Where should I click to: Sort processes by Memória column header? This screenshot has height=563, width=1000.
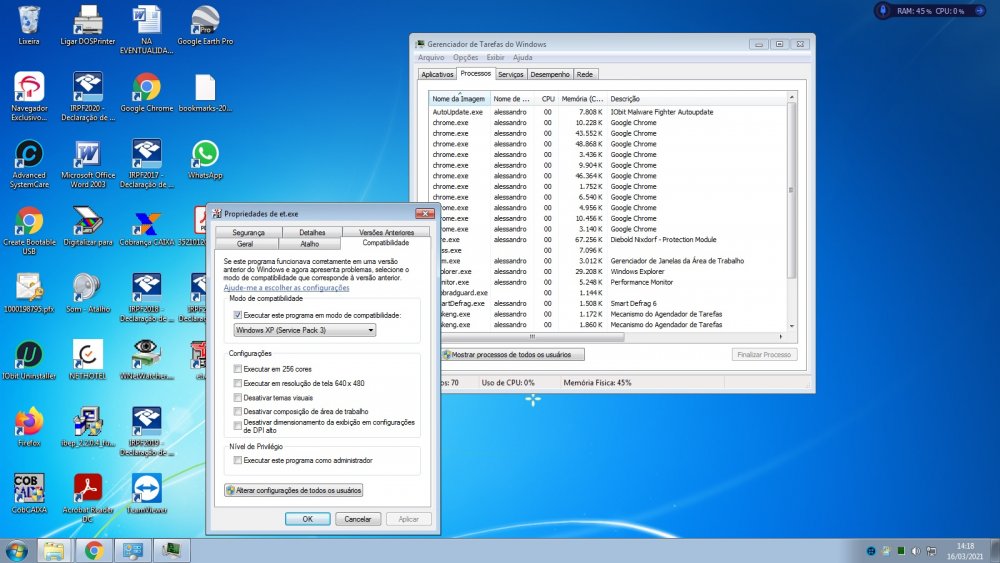pos(582,99)
